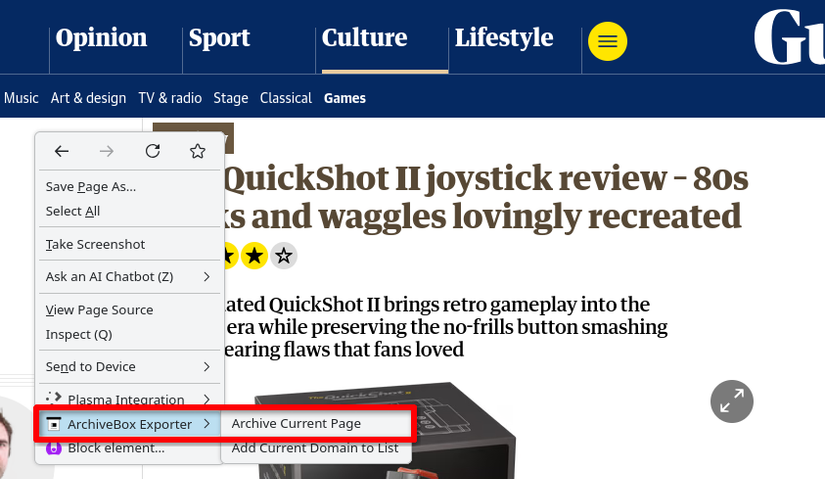The width and height of the screenshot is (825, 479).
Task: Click the QuickShot II box product image
Action: pos(384,432)
